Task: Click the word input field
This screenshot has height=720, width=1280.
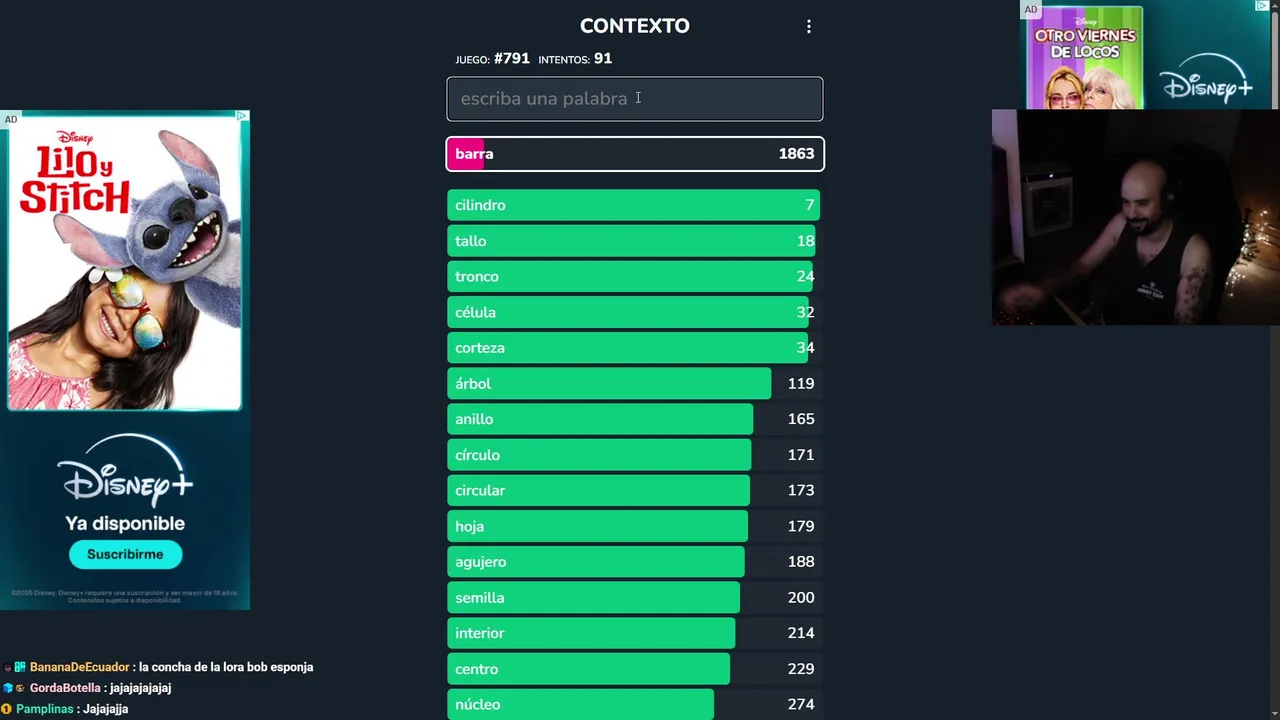Action: [634, 99]
